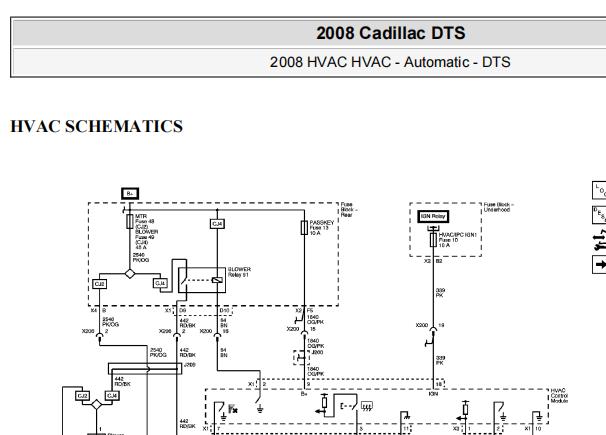606x435 pixels.
Task: Click the diamond junction inside rear fuse block
Action: coord(130,274)
